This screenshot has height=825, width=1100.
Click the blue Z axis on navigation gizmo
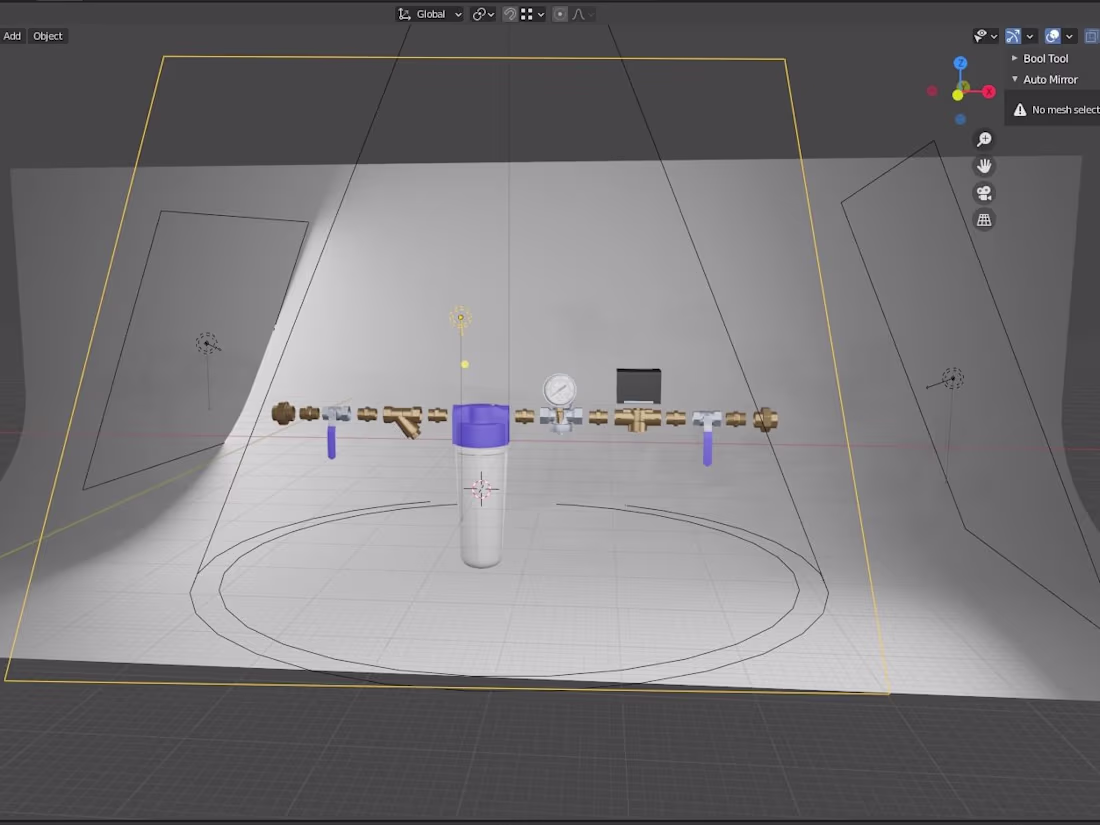click(960, 62)
